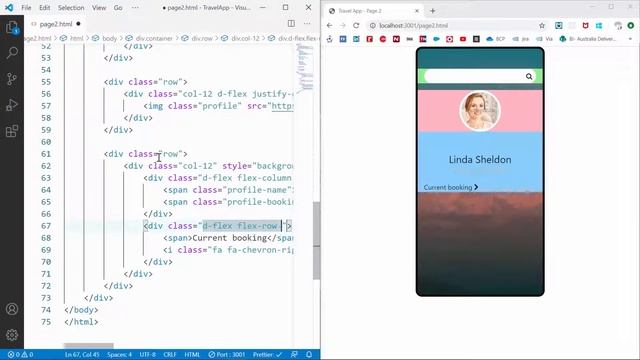Image resolution: width=640 pixels, height=360 pixels.
Task: Click line number 67 in the gutter
Action: (x=46, y=226)
